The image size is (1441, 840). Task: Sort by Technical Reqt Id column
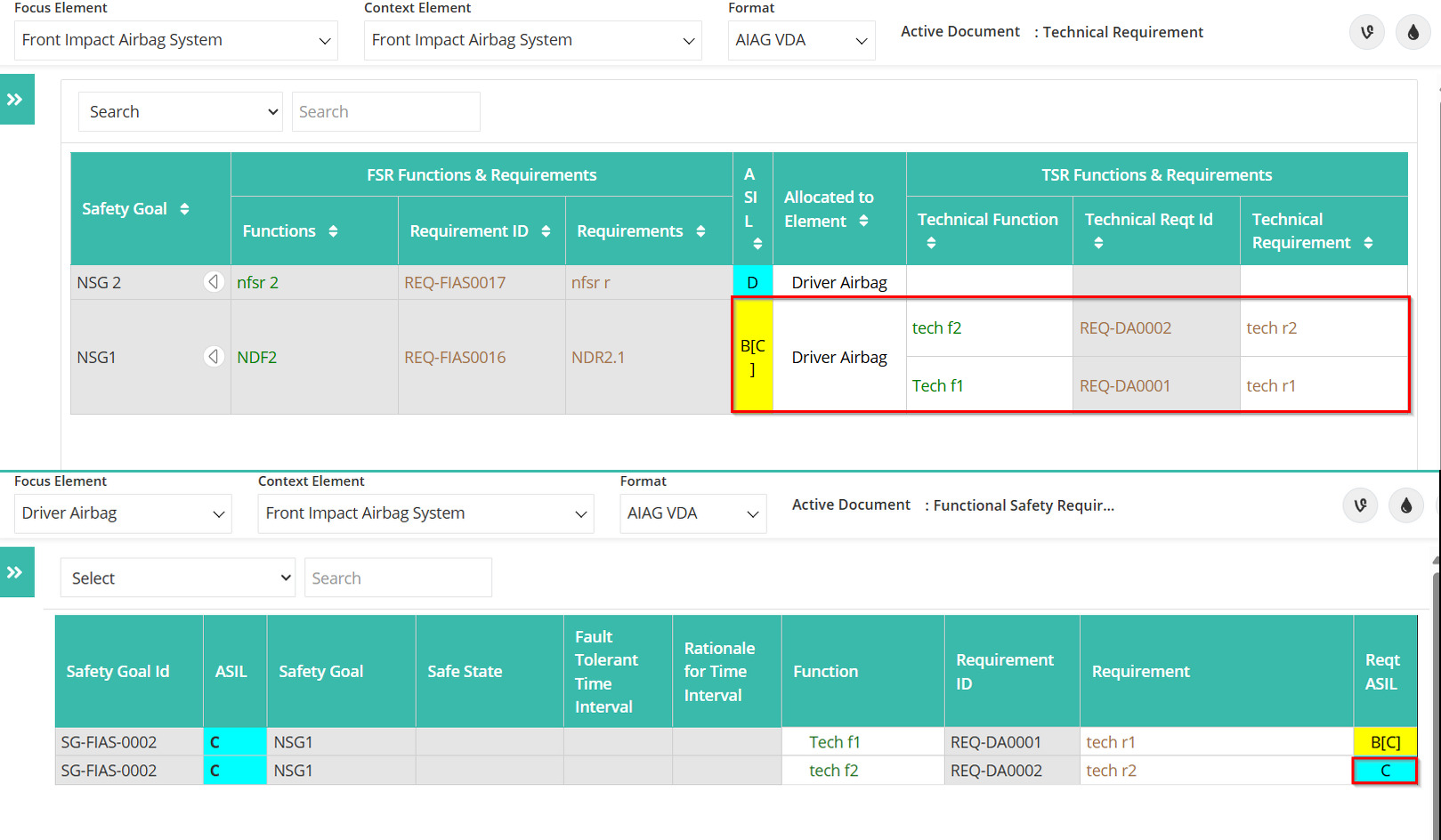(1098, 243)
